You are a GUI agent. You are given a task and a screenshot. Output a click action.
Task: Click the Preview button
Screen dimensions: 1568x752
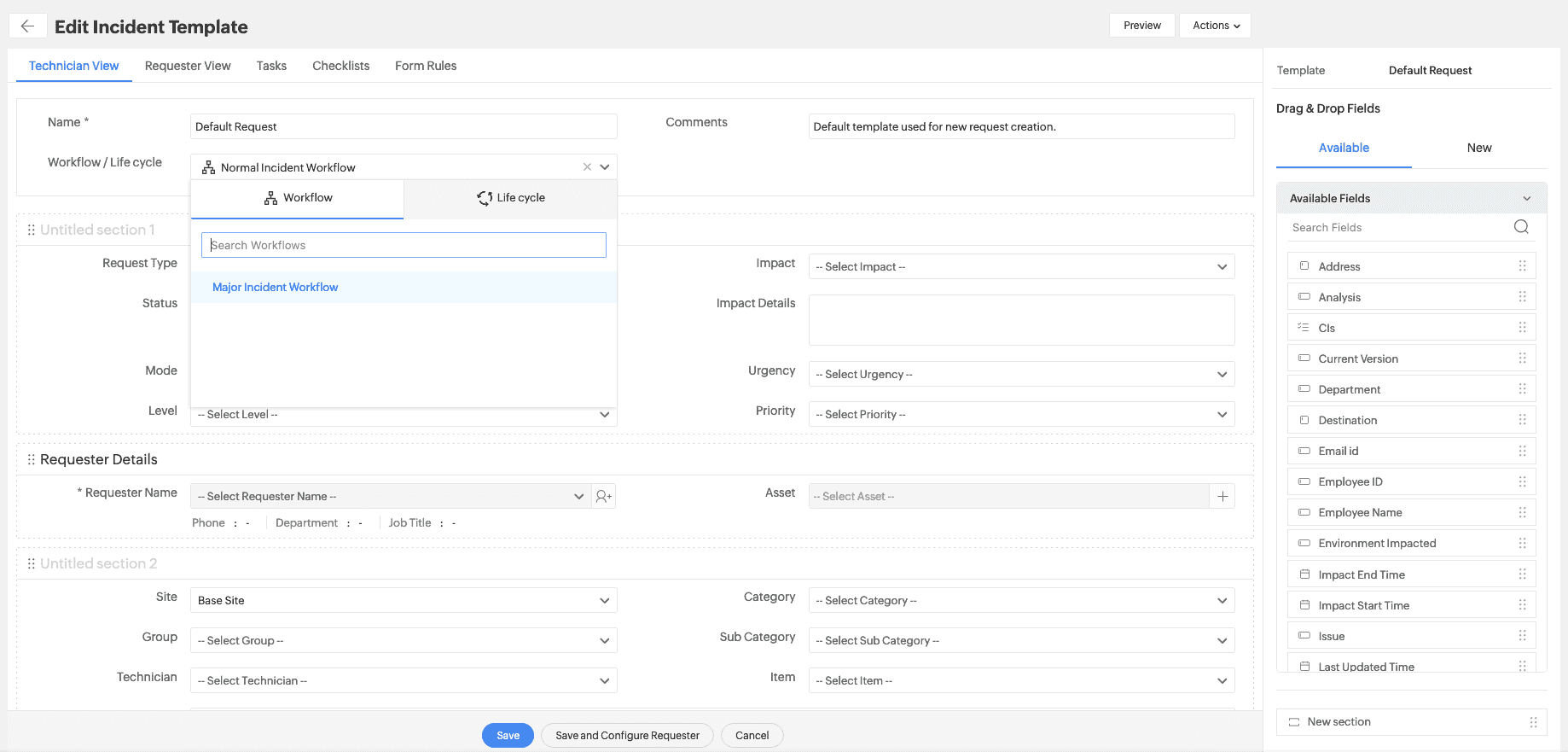click(1141, 26)
